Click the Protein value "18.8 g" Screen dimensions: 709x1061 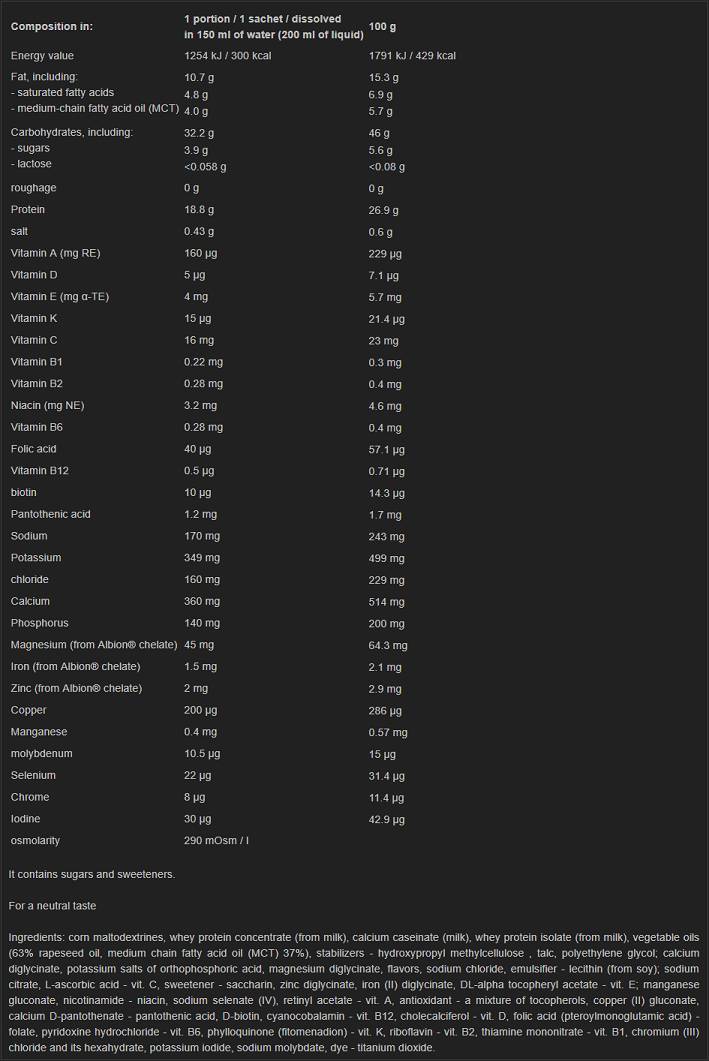click(x=199, y=210)
